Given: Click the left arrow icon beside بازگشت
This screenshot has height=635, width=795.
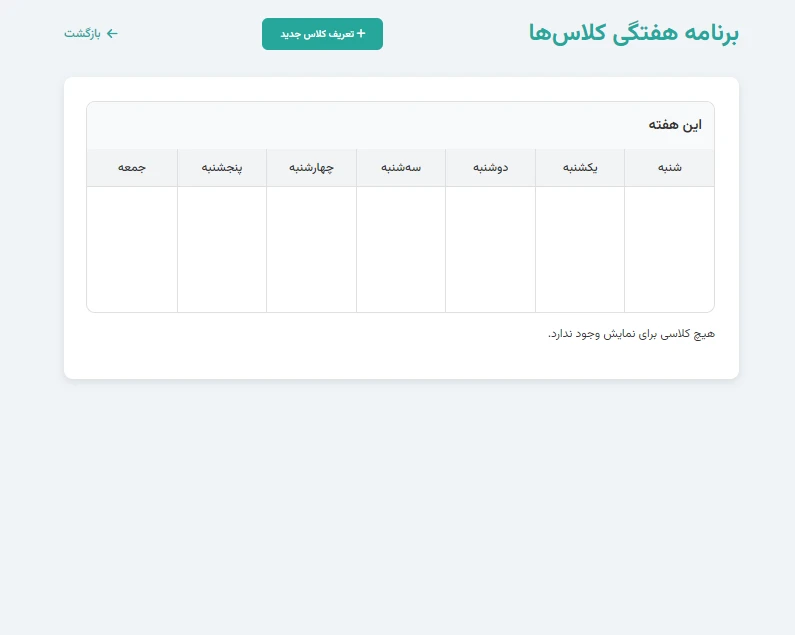Looking at the screenshot, I should coord(112,34).
